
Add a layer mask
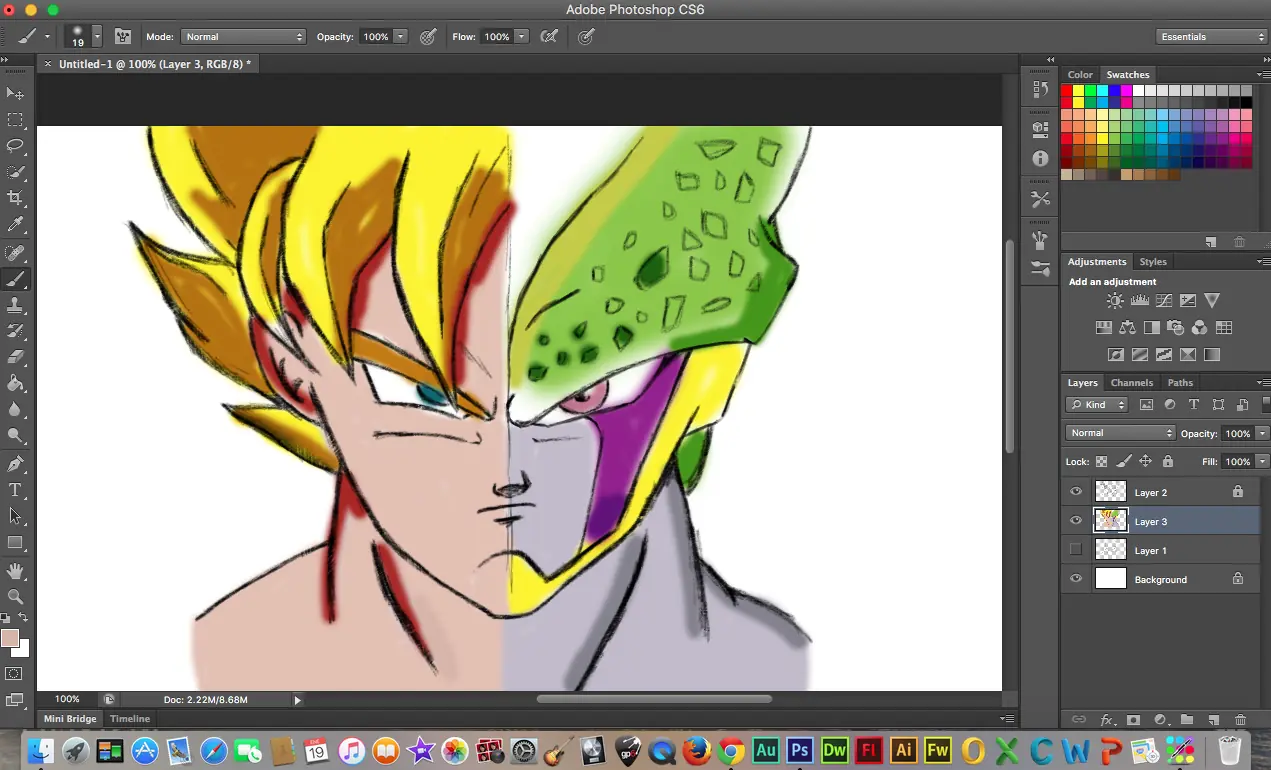1134,720
